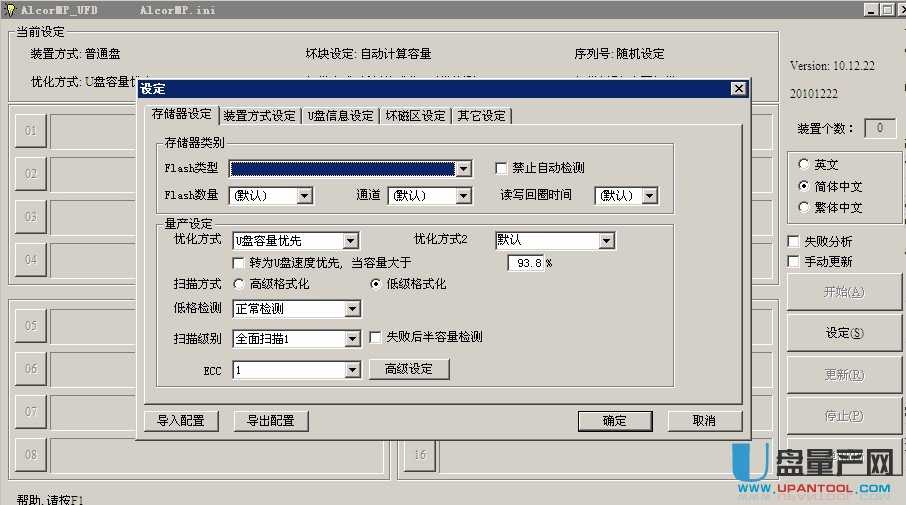Image resolution: width=906 pixels, height=505 pixels.
Task: Go to 其它设定 tab
Action: pos(482,116)
